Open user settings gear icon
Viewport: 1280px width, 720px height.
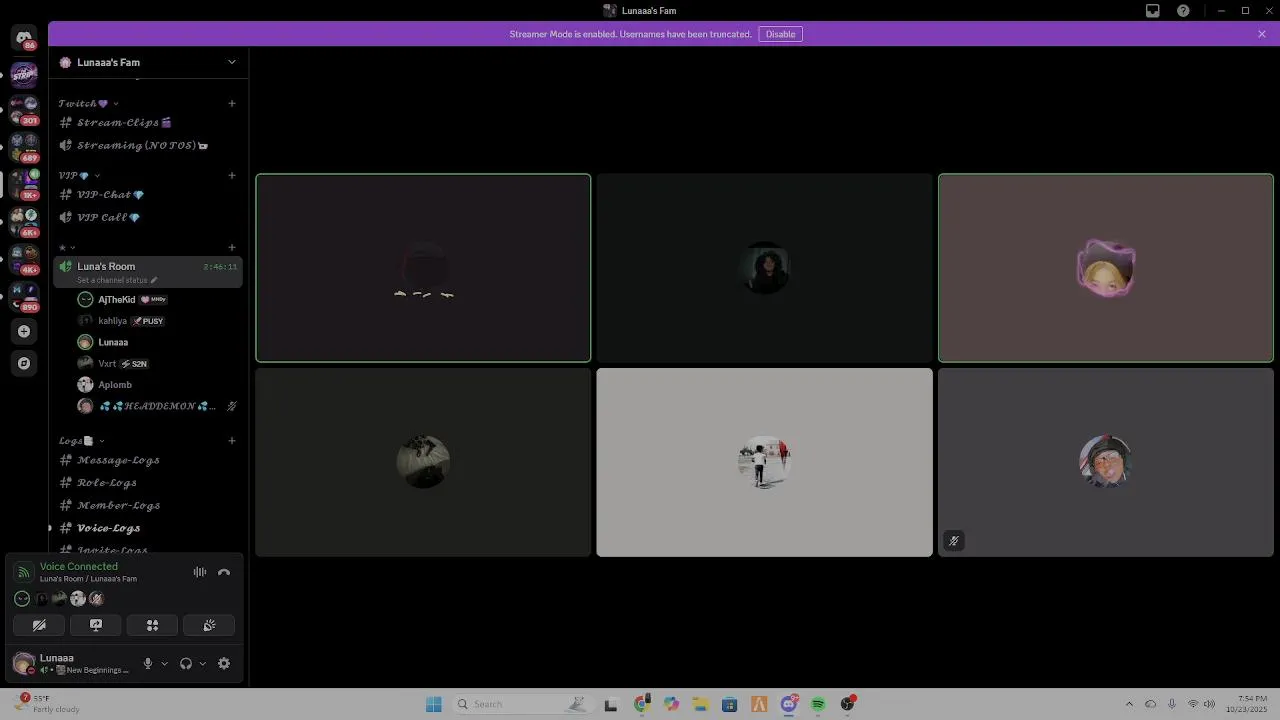tap(224, 663)
